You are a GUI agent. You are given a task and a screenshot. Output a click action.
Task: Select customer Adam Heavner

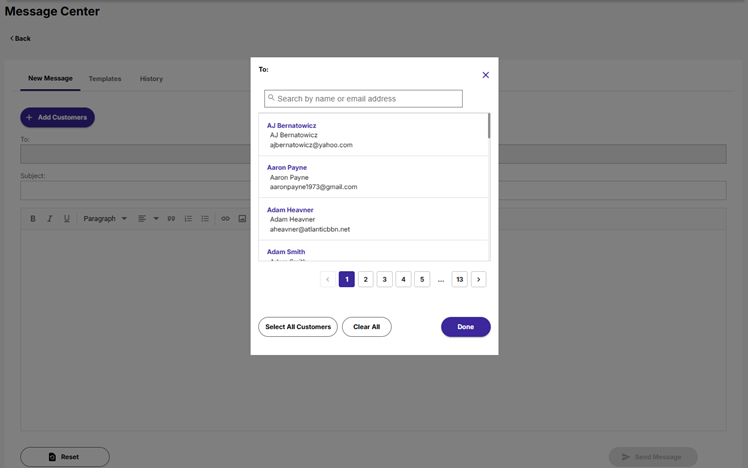[x=373, y=219]
